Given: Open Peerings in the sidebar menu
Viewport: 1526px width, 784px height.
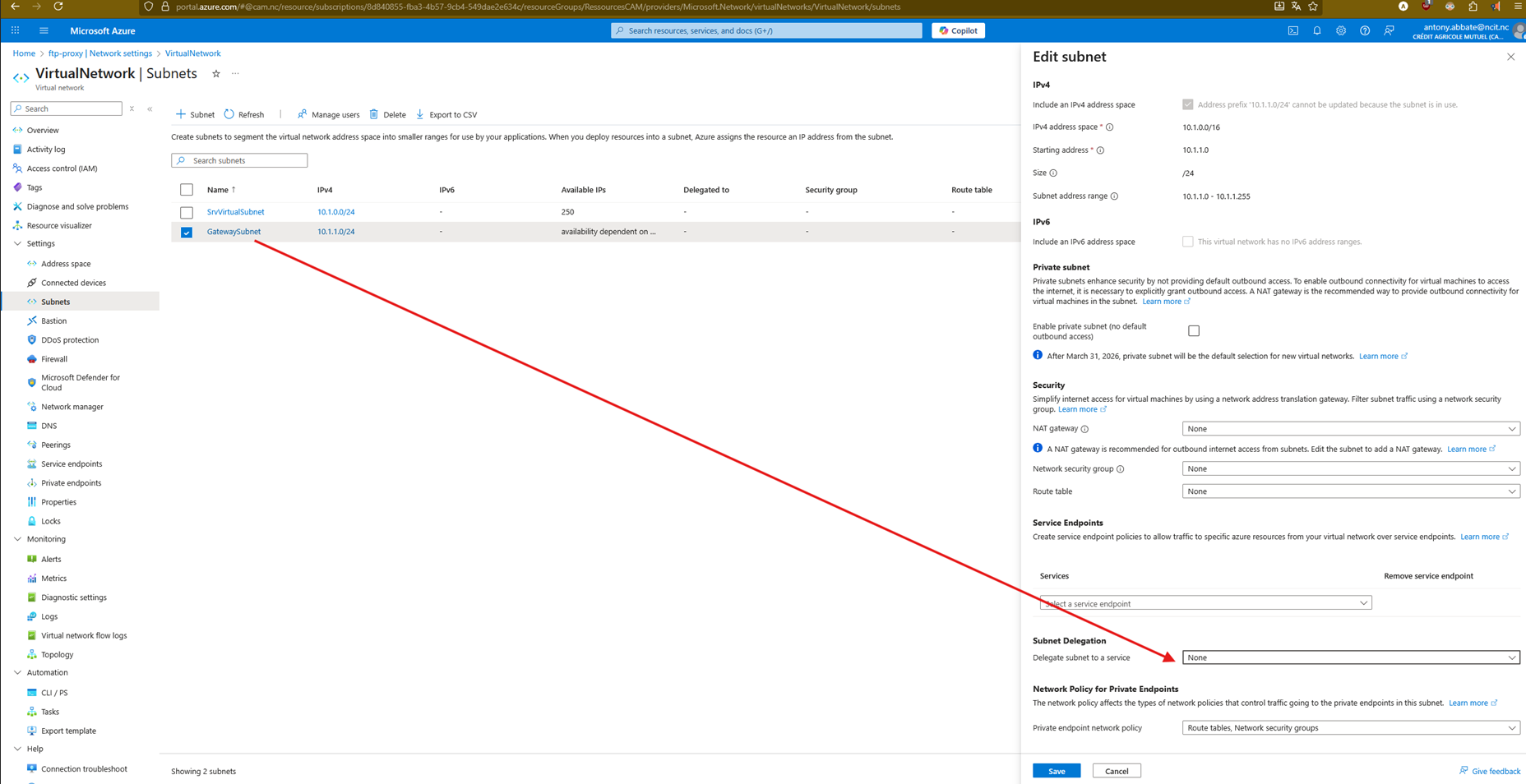Looking at the screenshot, I should pyautogui.click(x=56, y=445).
